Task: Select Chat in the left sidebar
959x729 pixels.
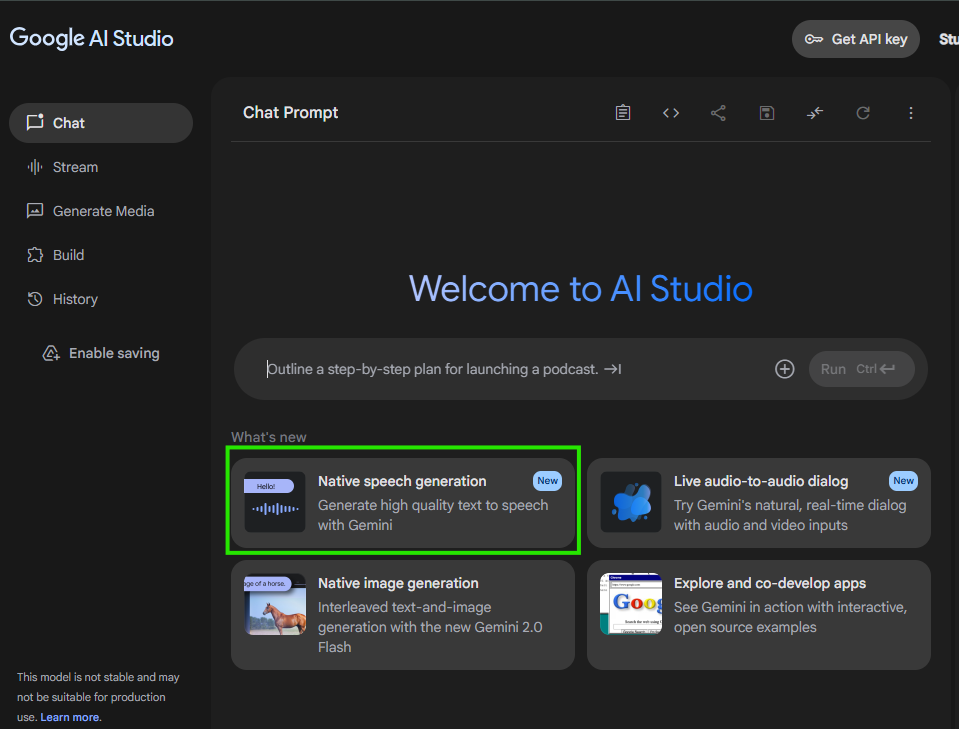Action: pyautogui.click(x=101, y=123)
